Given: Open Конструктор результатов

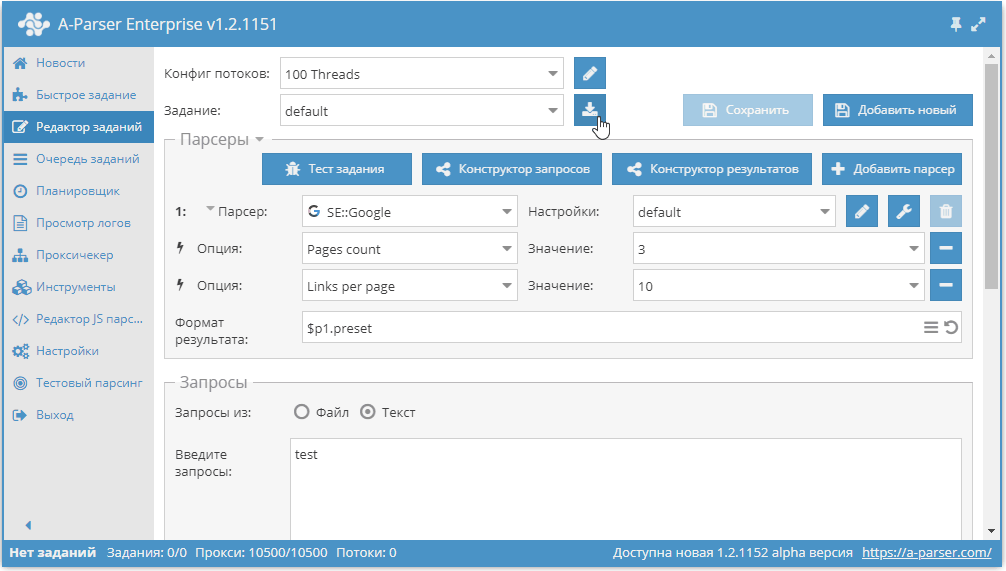Looking at the screenshot, I should (x=712, y=169).
